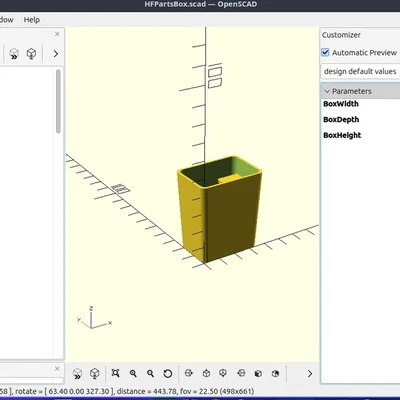The width and height of the screenshot is (400, 400).
Task: Click the Preview icon in viewport toolbar
Action: [77, 373]
